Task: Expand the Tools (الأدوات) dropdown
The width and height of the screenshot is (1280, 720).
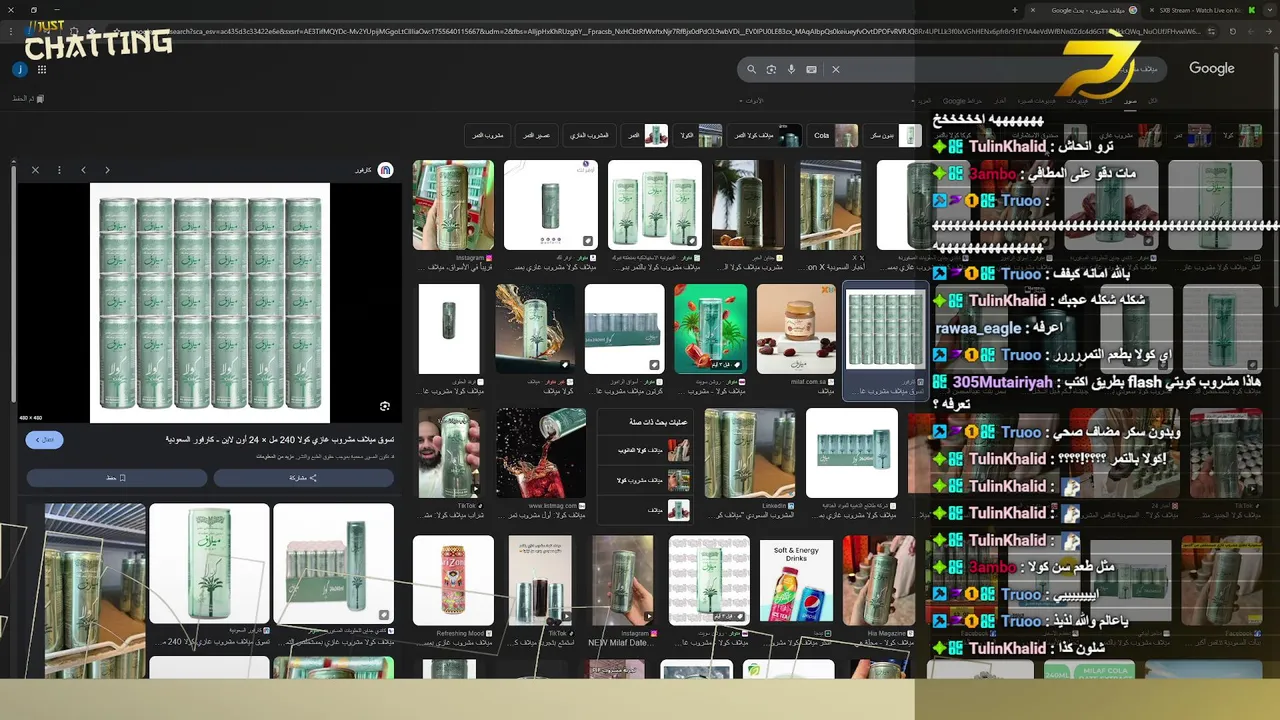Action: (x=751, y=101)
